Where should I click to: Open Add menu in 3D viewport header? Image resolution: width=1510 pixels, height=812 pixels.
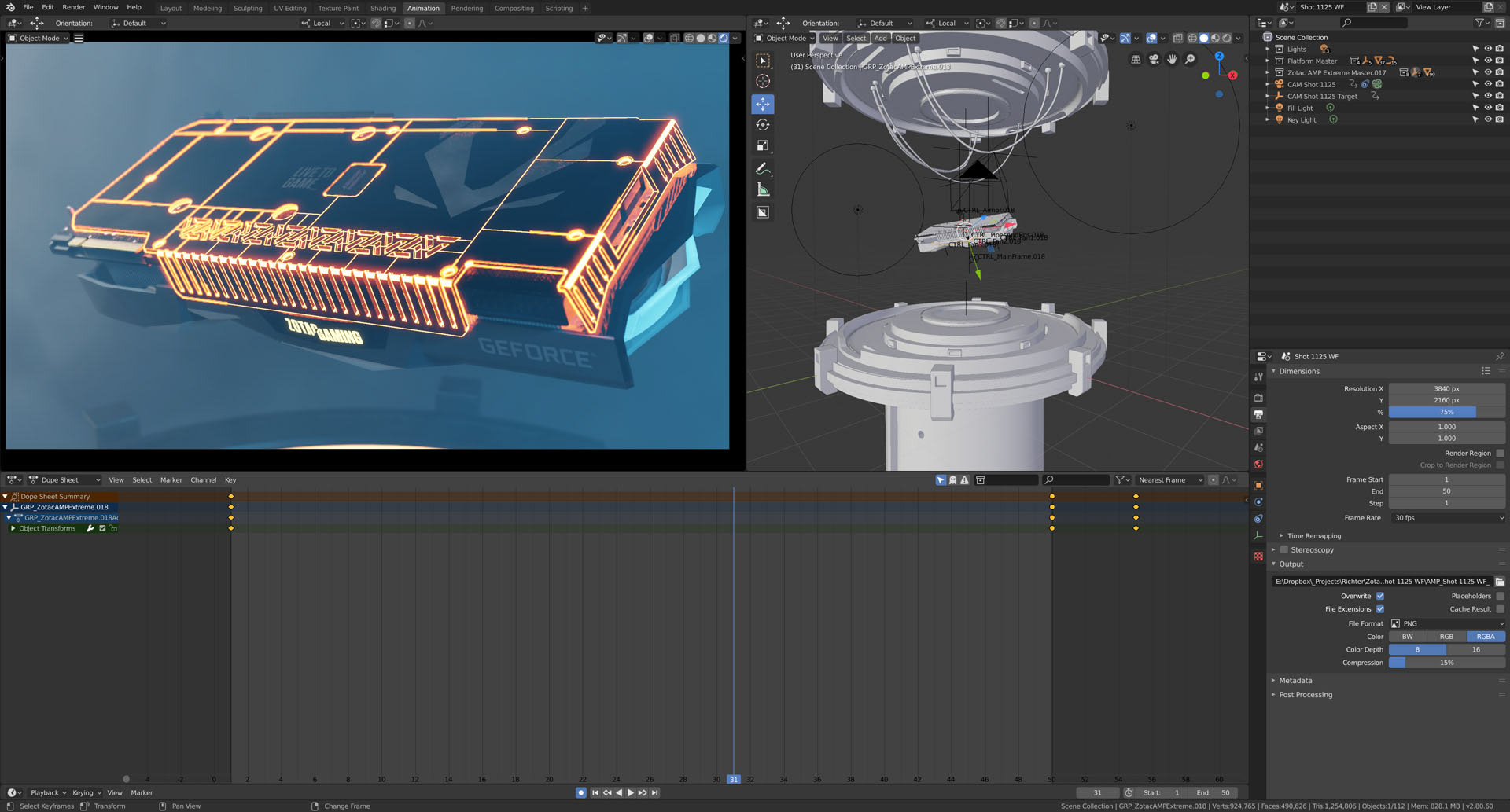tap(881, 39)
